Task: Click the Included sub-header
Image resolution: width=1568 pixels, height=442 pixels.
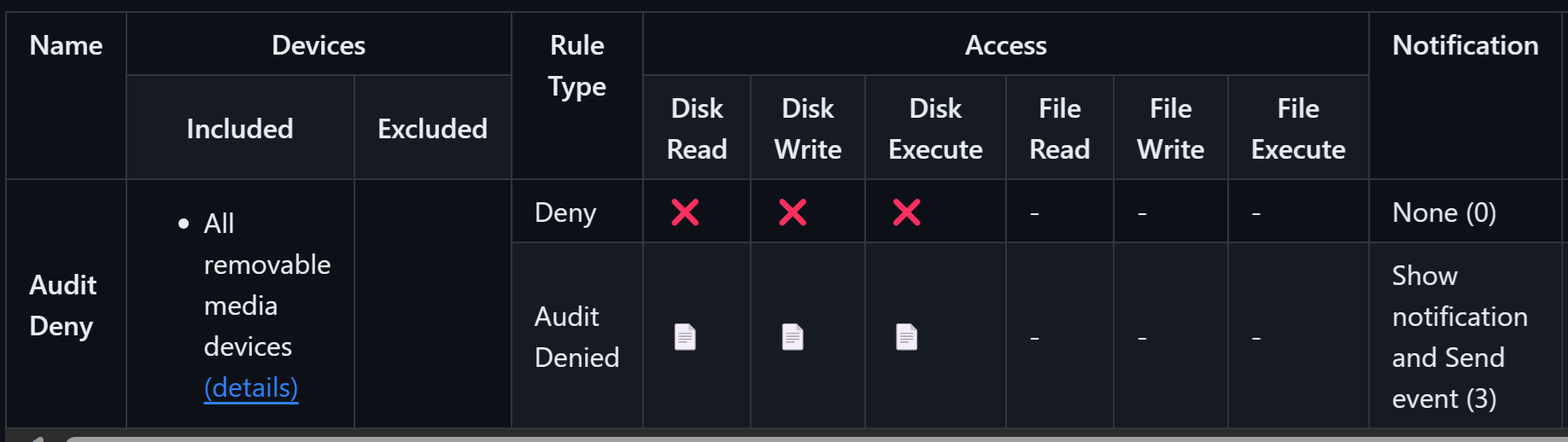Action: pyautogui.click(x=240, y=129)
